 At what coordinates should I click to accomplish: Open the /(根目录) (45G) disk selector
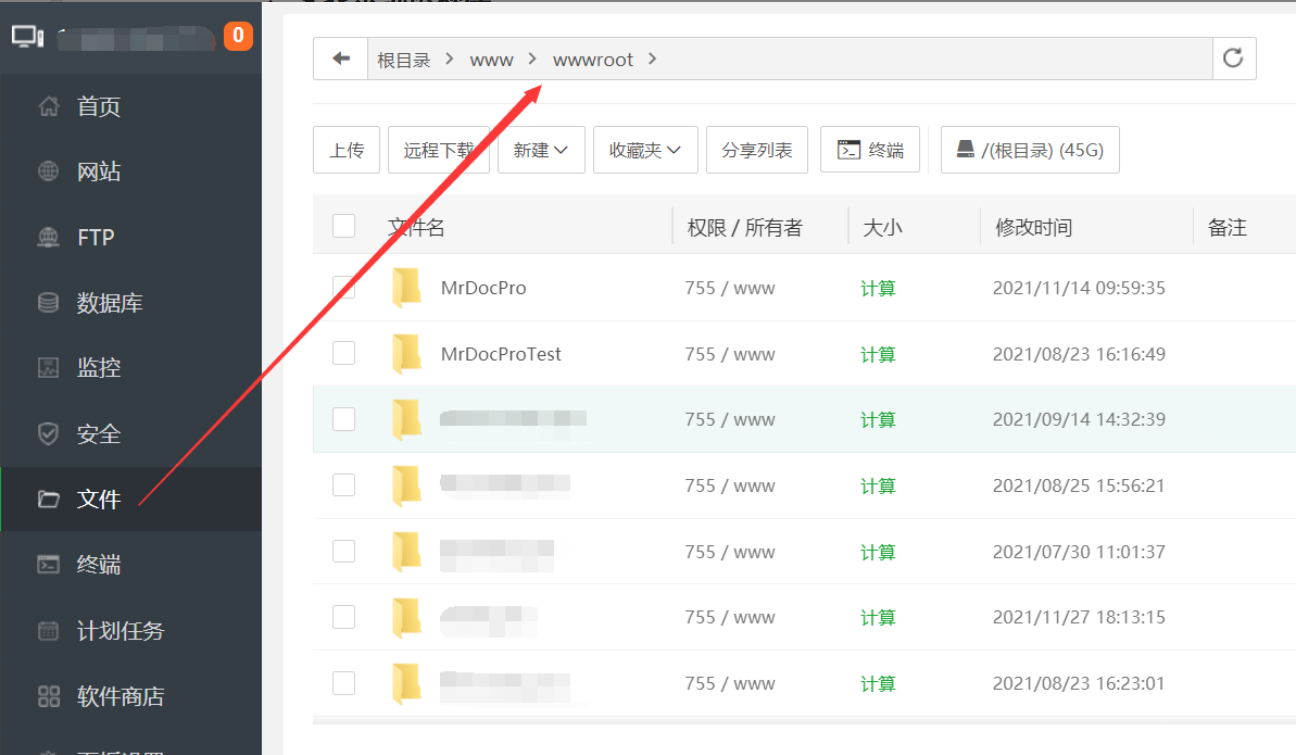point(1030,149)
